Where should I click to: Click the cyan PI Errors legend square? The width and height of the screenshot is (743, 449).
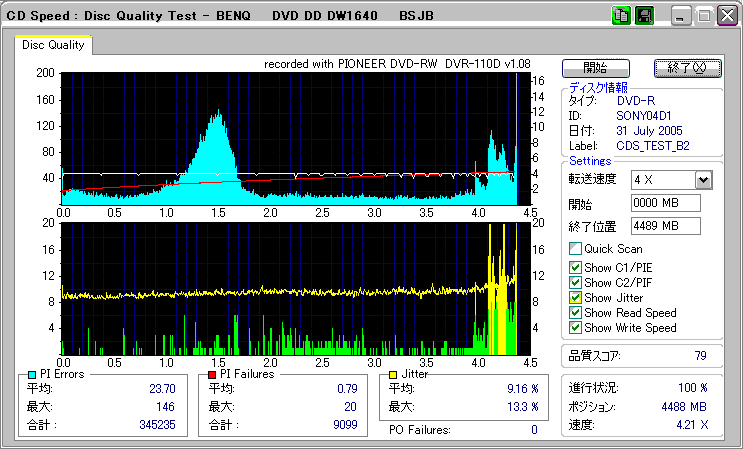pos(31,374)
